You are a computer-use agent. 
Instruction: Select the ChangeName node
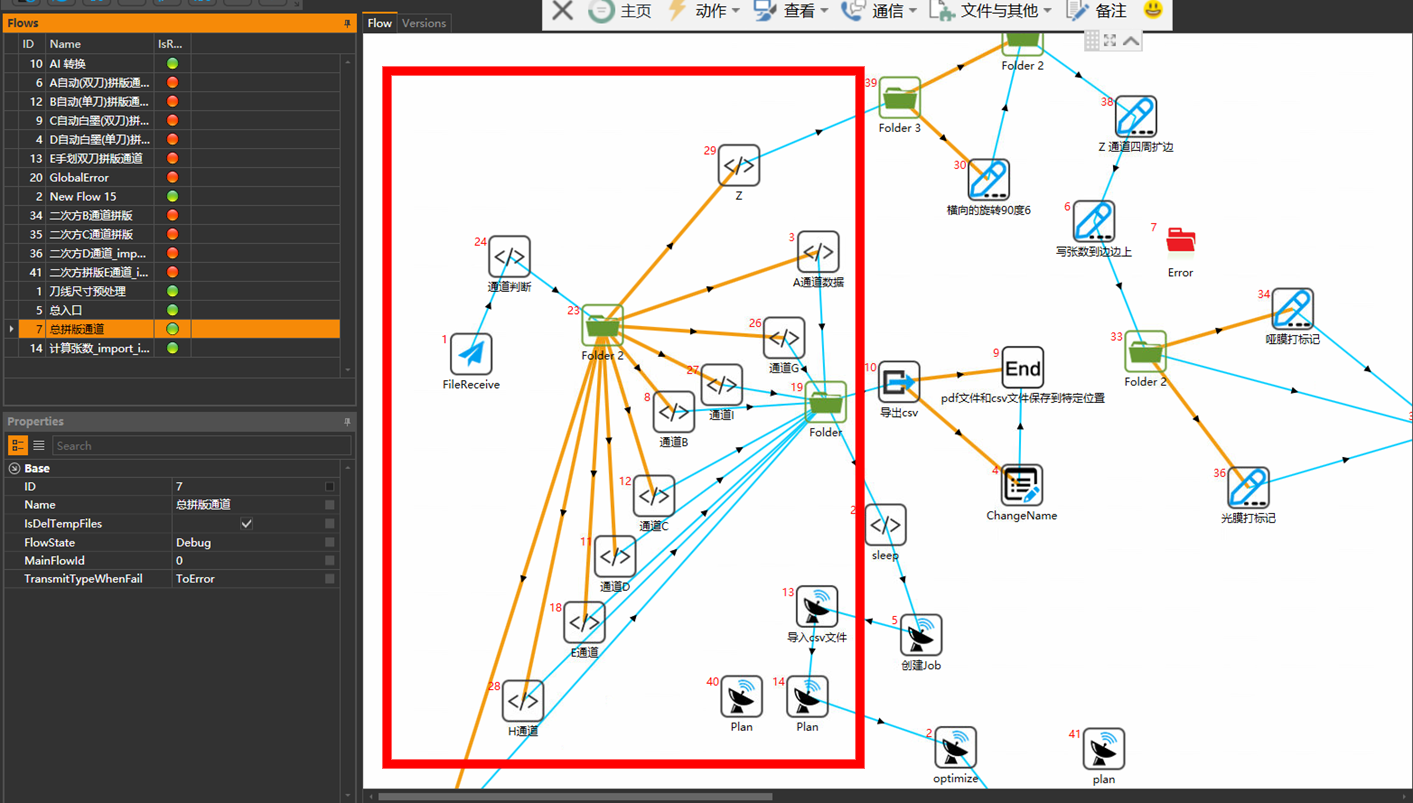coord(1021,486)
